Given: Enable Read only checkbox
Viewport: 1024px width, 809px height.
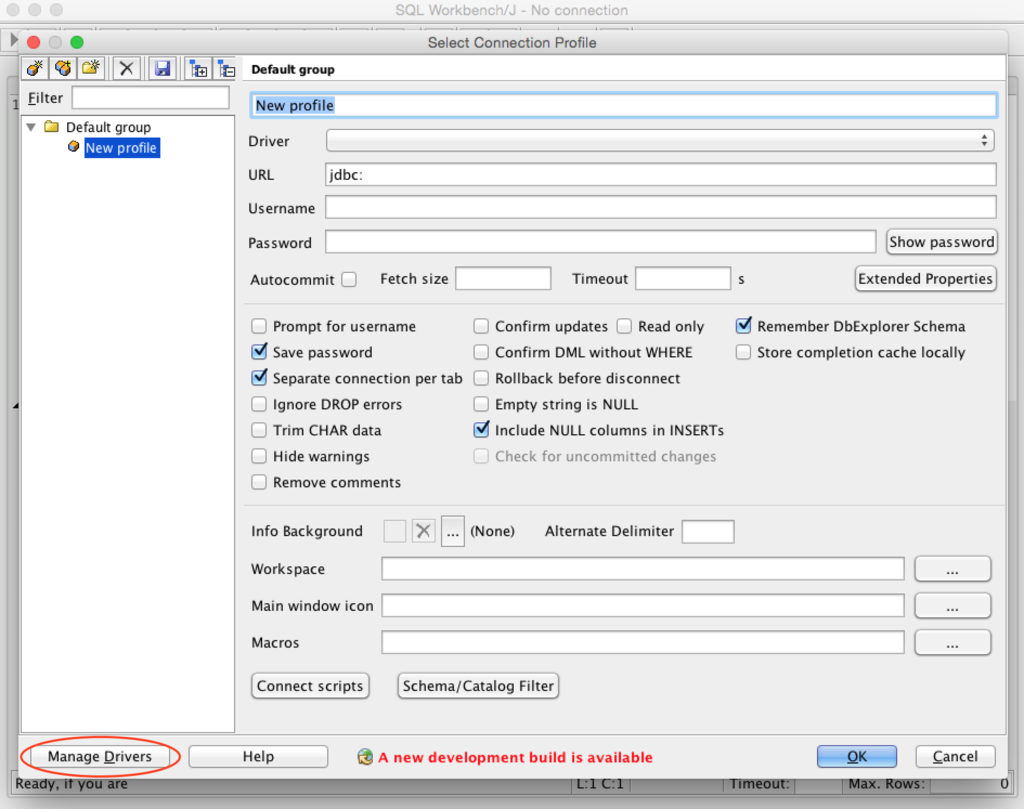Looking at the screenshot, I should pyautogui.click(x=624, y=326).
